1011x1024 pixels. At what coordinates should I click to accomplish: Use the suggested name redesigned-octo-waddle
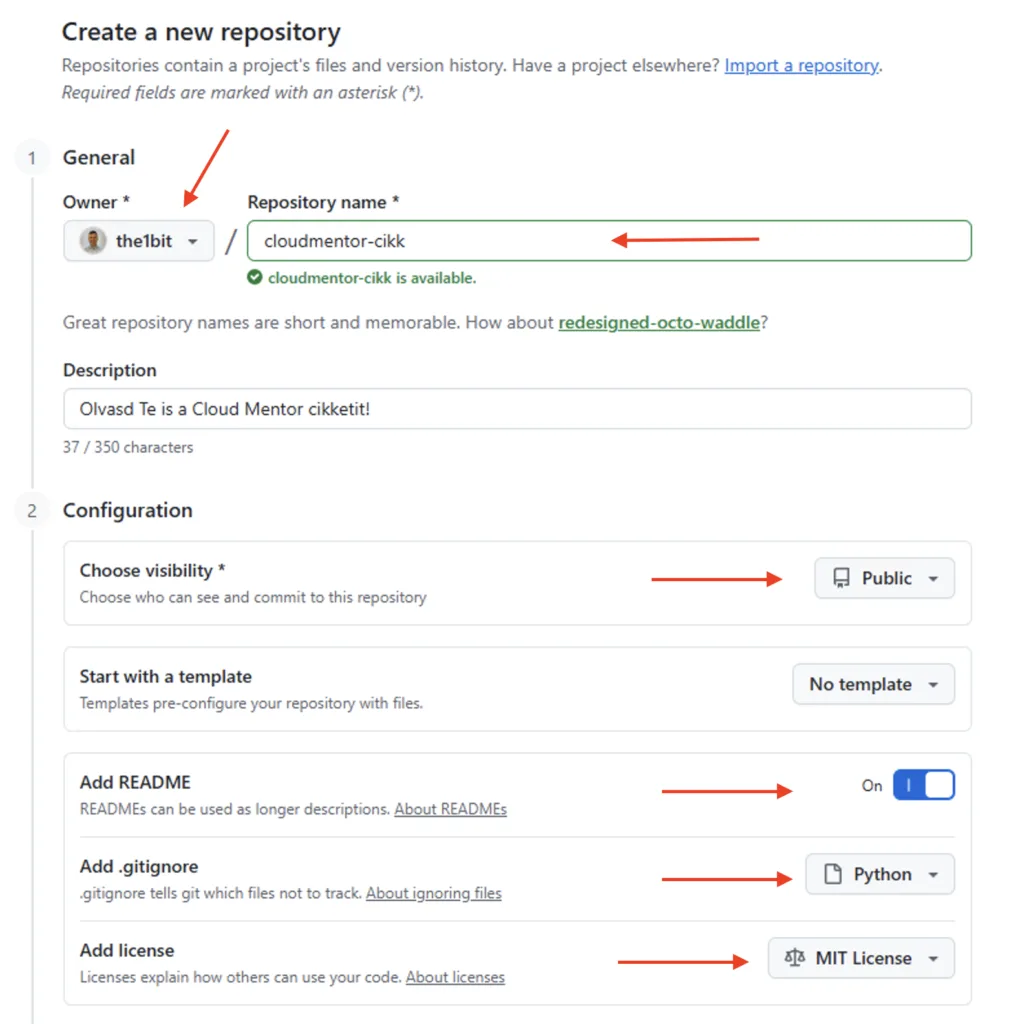(x=658, y=323)
